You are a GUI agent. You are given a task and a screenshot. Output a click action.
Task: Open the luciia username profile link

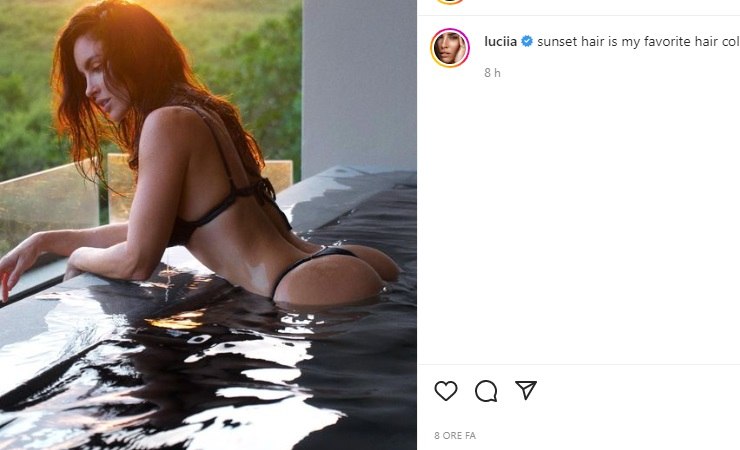point(500,42)
